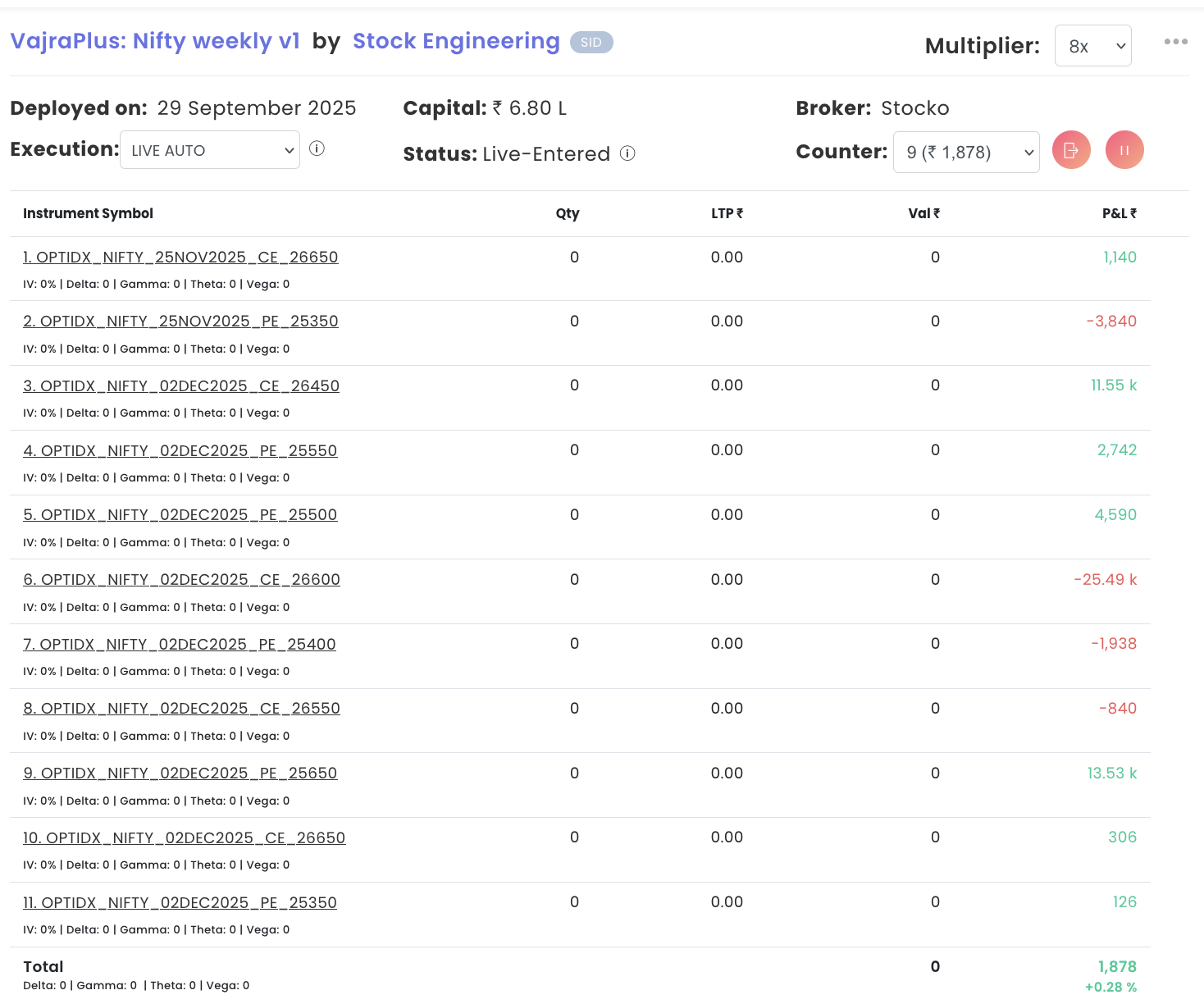
Task: Click the P&L ₹ column header
Action: (x=1120, y=213)
